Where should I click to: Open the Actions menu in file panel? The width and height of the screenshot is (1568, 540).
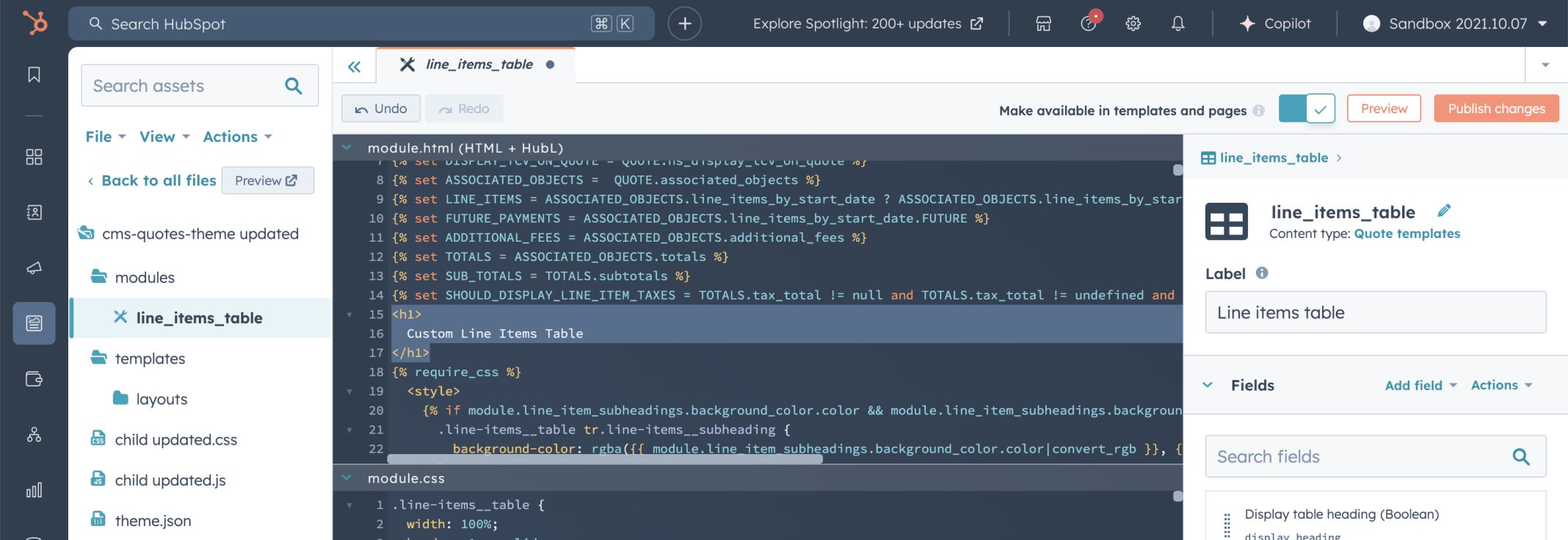coord(238,137)
